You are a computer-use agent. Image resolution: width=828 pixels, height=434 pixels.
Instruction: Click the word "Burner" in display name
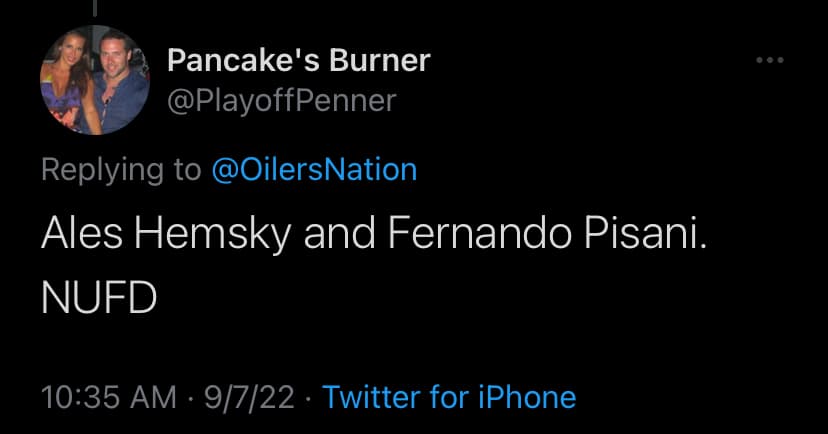[x=384, y=61]
